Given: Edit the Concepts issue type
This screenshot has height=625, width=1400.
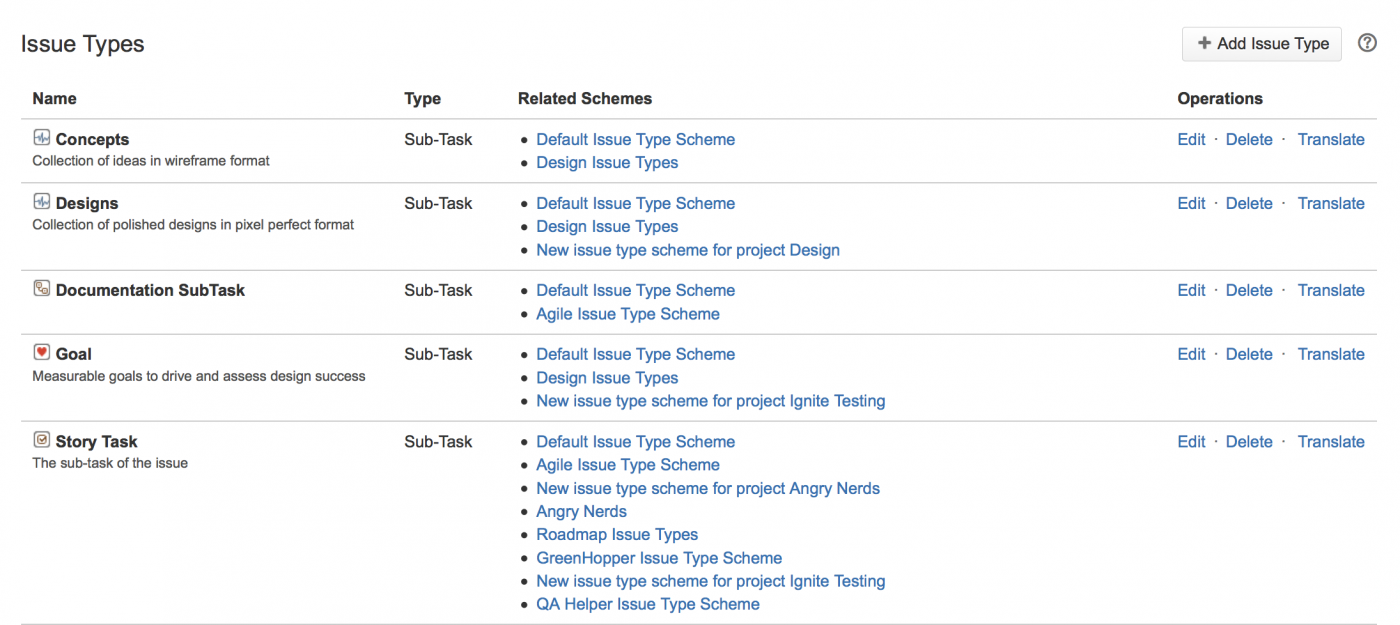Looking at the screenshot, I should [x=1191, y=140].
